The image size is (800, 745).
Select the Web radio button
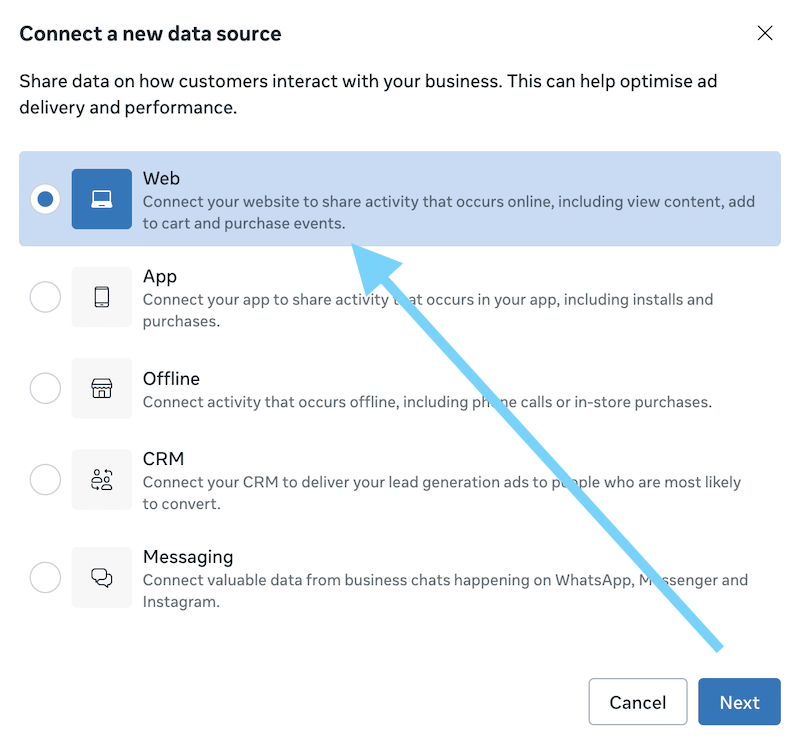[x=45, y=199]
